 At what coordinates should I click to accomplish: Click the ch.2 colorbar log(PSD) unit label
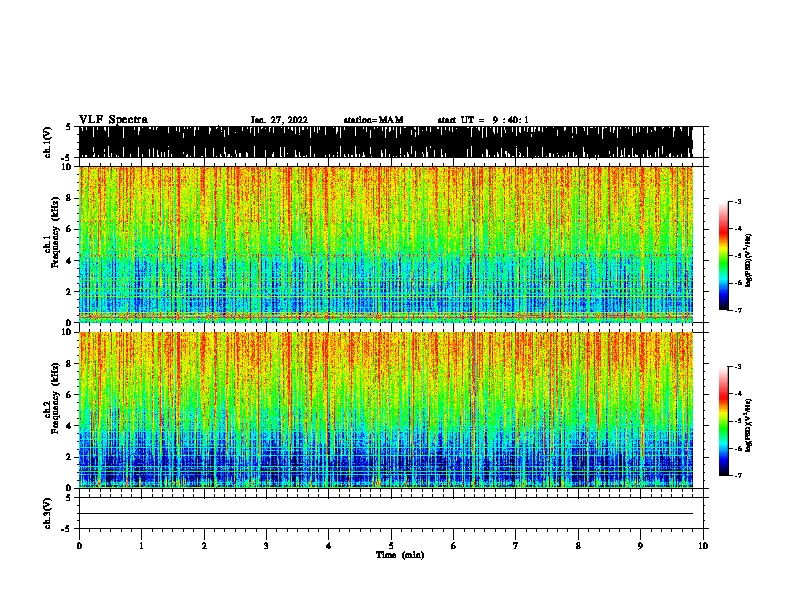pyautogui.click(x=749, y=425)
